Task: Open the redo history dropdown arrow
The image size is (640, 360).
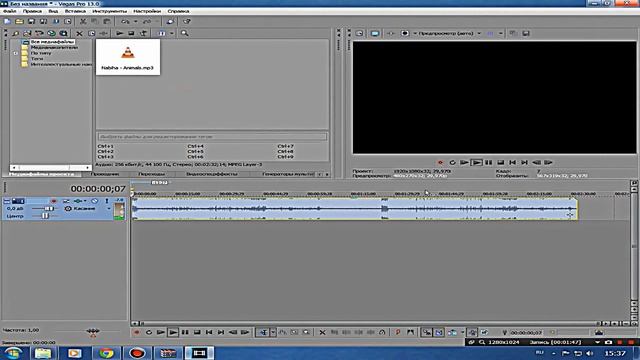Action: (157, 21)
